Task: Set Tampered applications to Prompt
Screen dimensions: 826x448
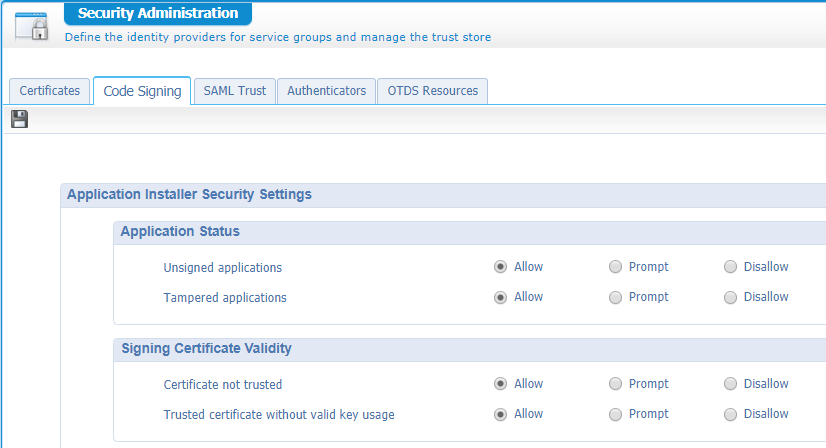Action: [x=615, y=297]
